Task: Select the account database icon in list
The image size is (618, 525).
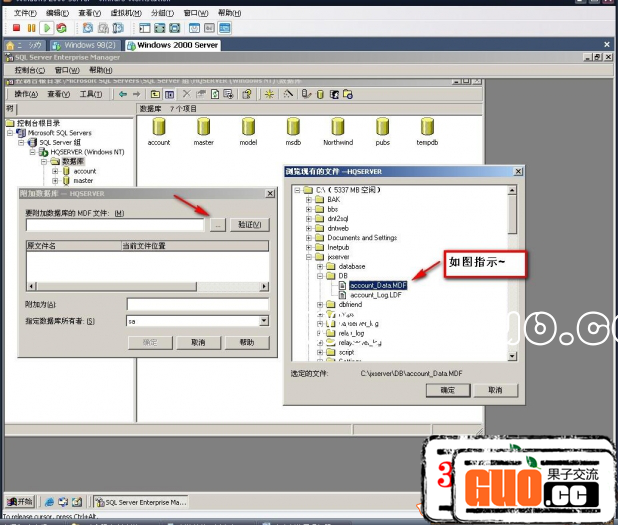Action: pyautogui.click(x=159, y=127)
